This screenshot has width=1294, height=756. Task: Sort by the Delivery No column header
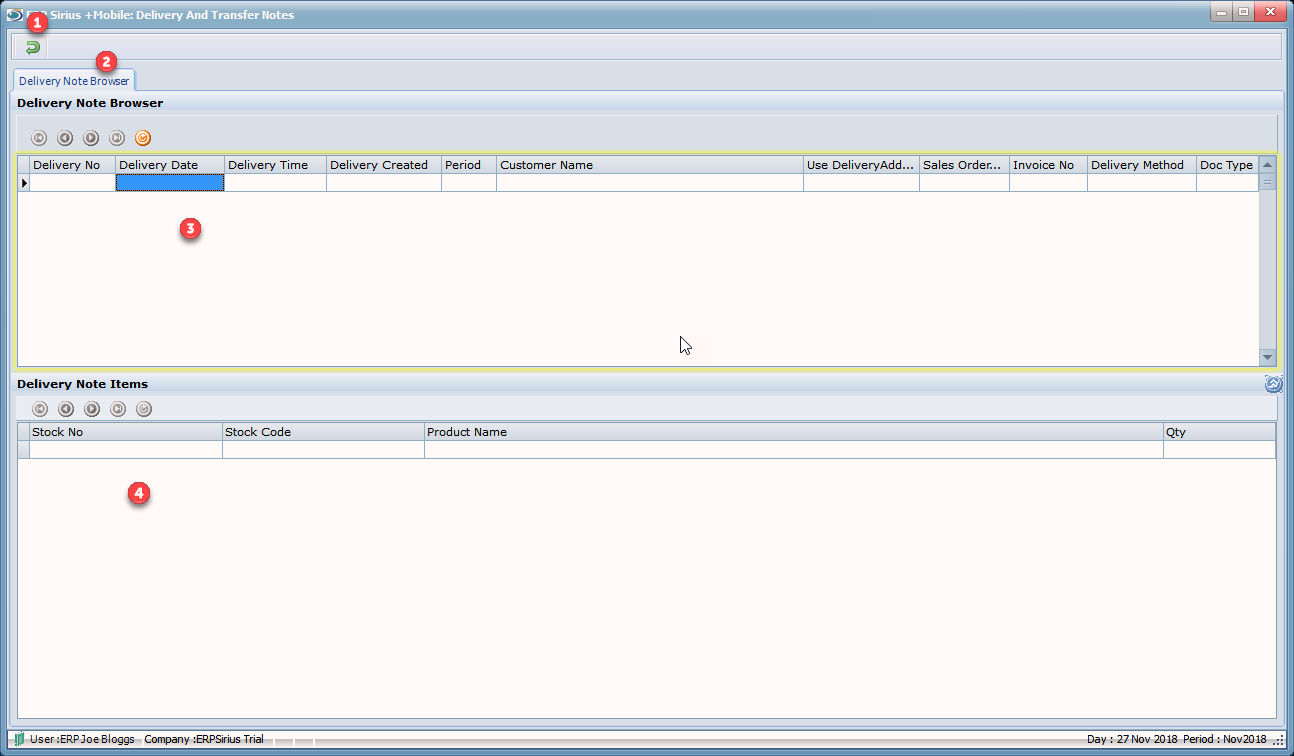[73, 165]
